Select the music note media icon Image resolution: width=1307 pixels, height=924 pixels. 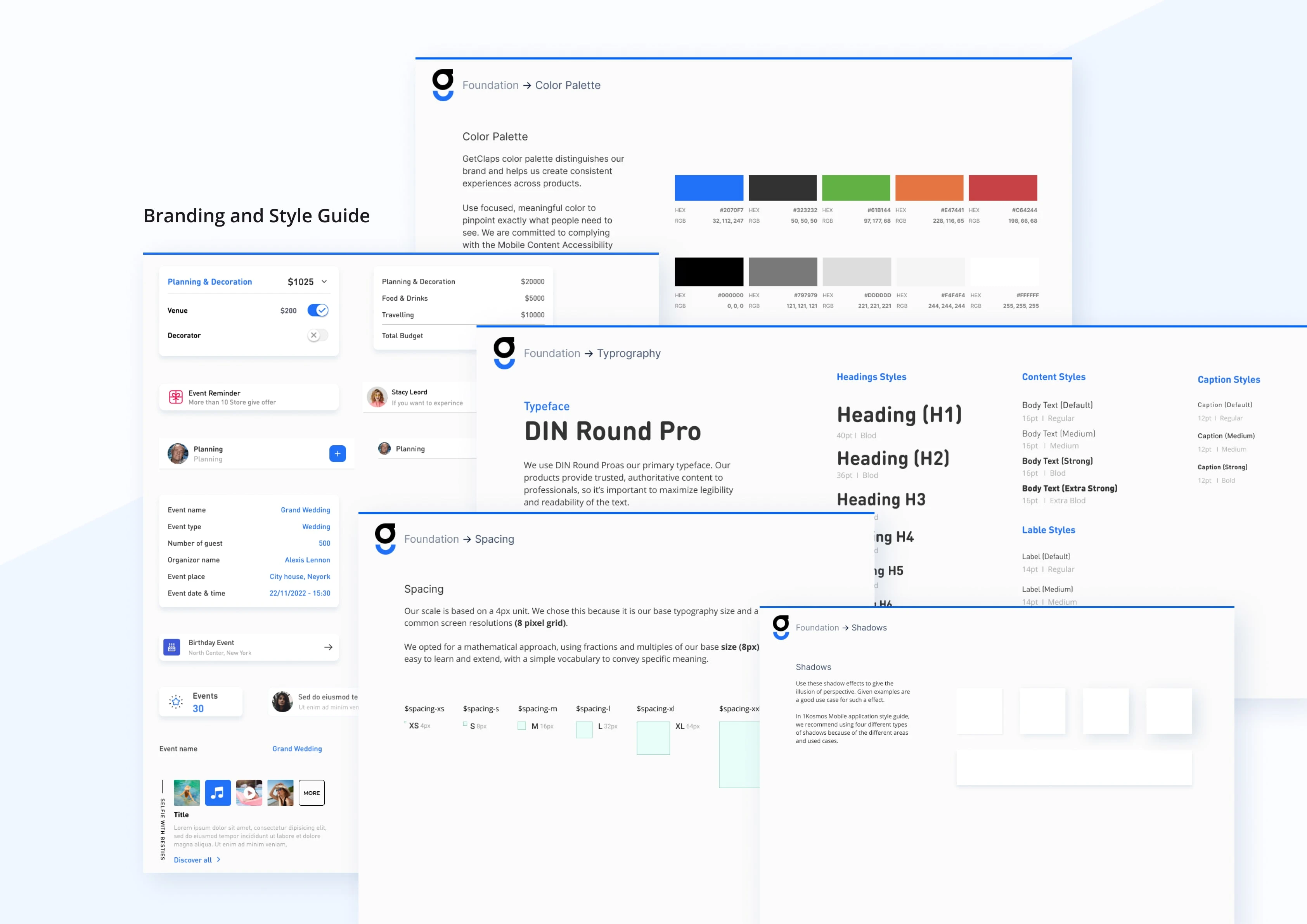point(218,792)
